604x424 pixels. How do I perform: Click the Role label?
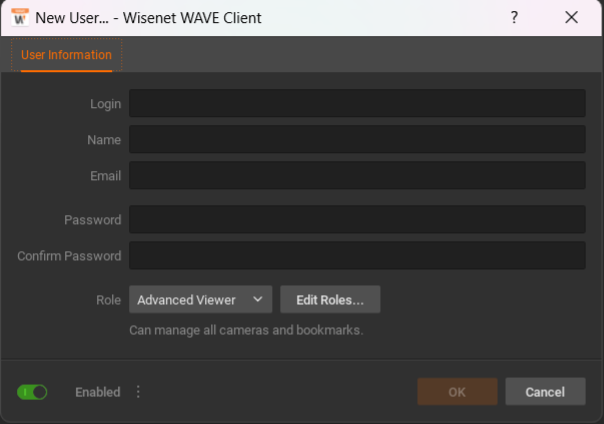[x=108, y=300]
